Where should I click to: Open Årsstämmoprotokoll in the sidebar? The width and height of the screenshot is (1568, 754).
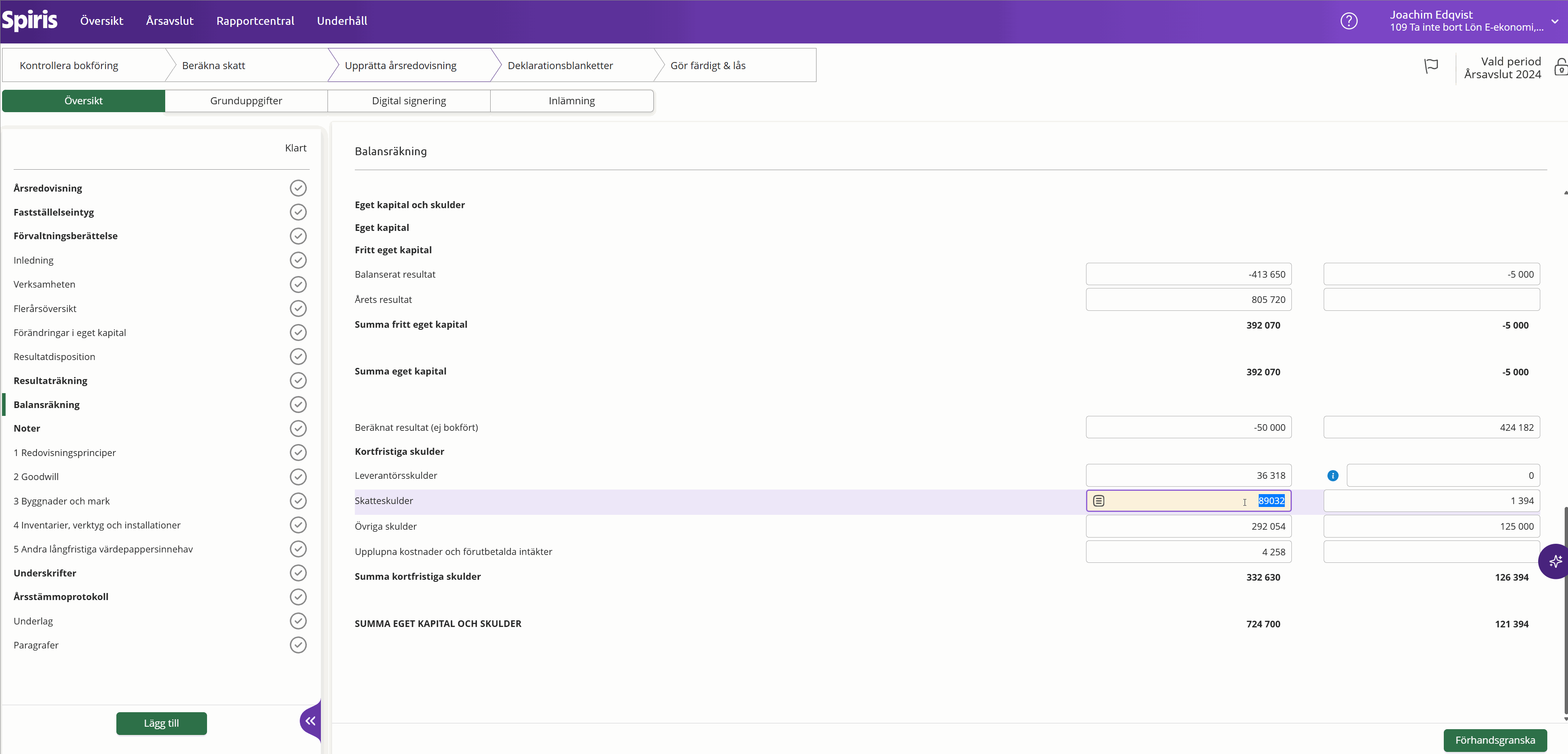pos(61,597)
